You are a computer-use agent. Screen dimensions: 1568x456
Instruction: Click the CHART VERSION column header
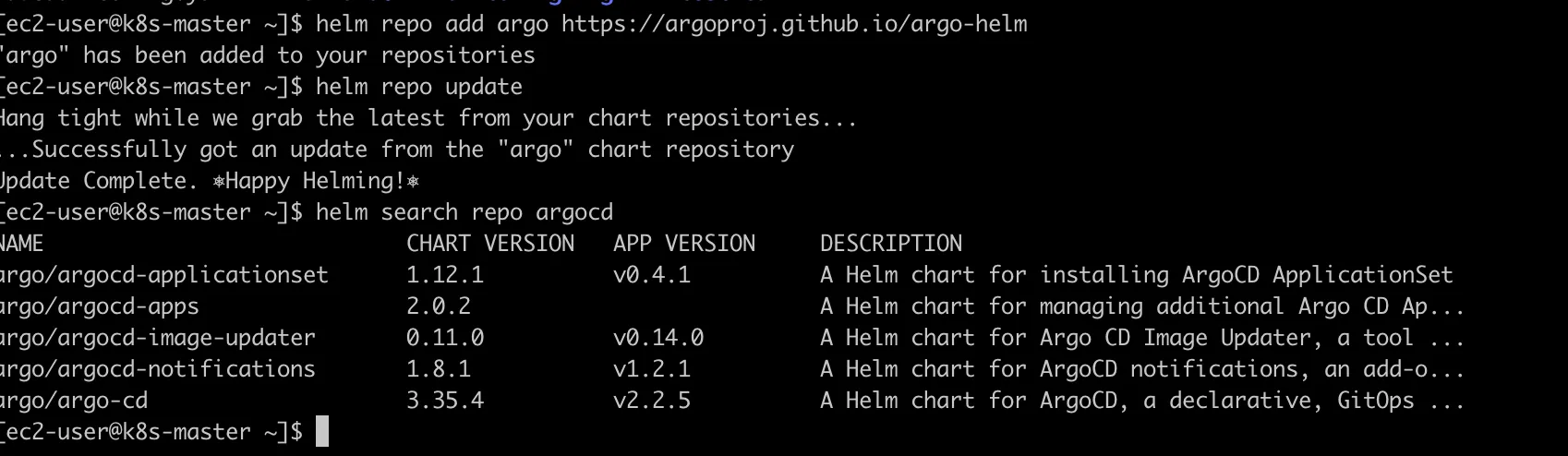point(490,244)
